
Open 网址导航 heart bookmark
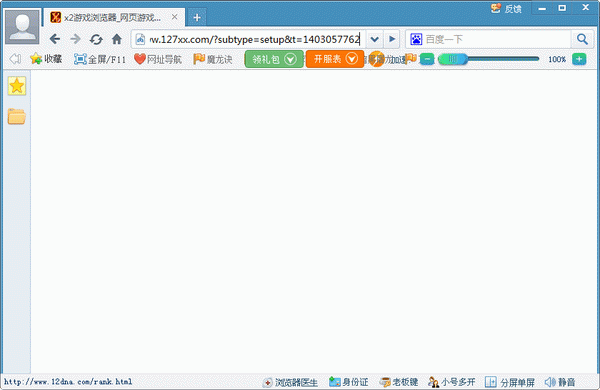pos(158,59)
